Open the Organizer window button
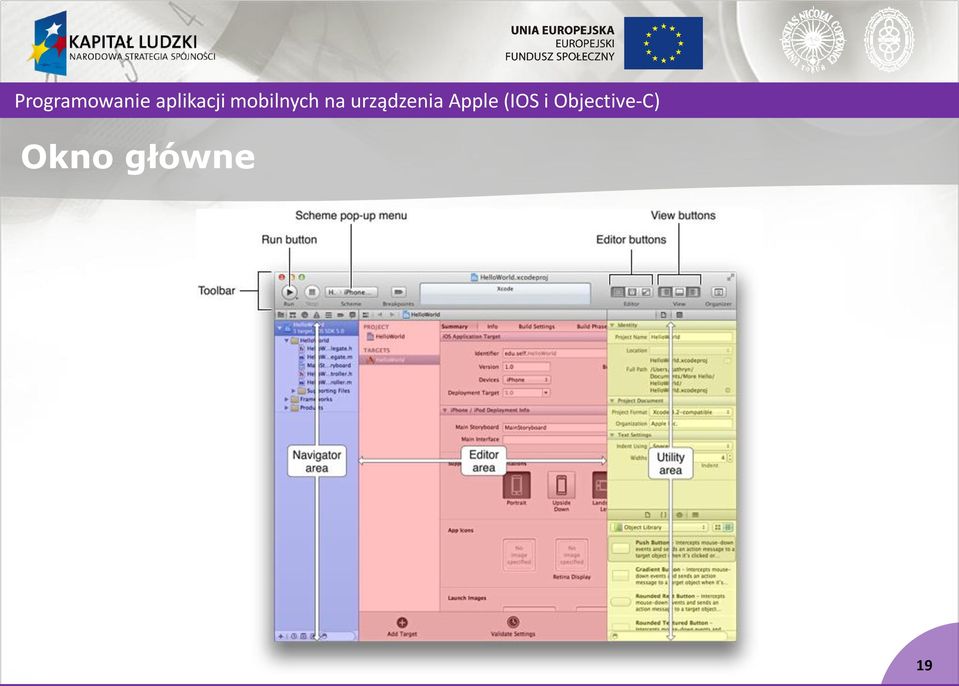The width and height of the screenshot is (959, 686). [719, 292]
